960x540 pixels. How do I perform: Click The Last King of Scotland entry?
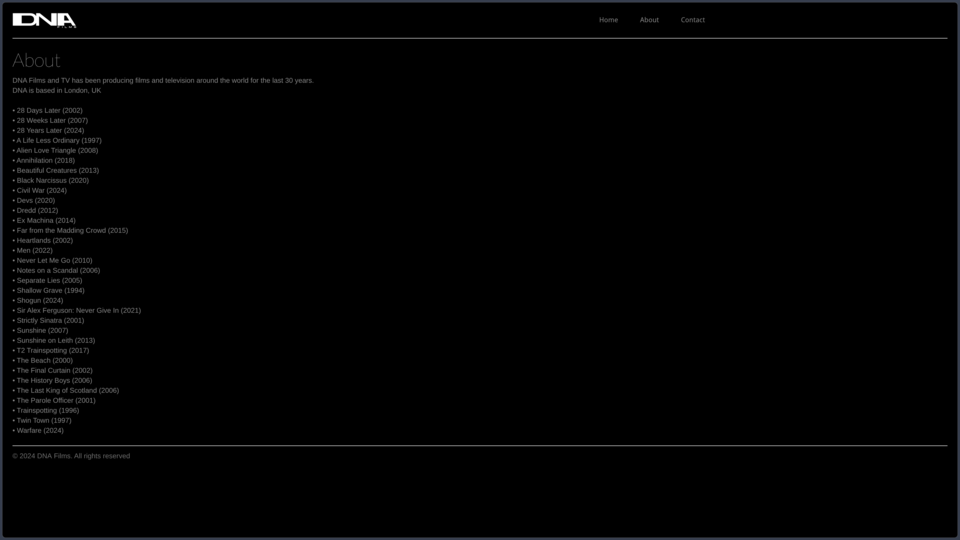66,391
